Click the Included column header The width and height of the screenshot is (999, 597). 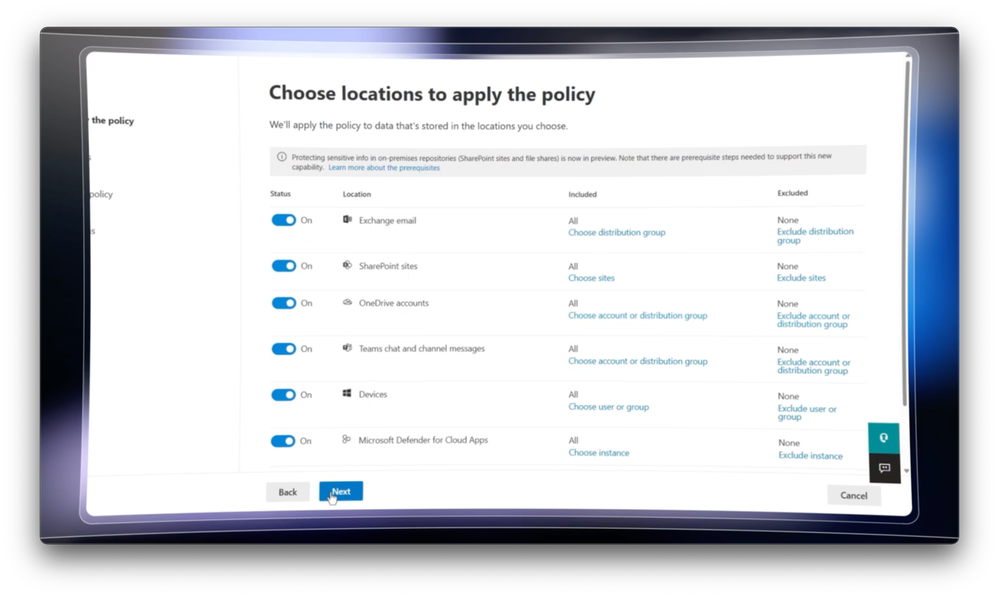pos(582,194)
